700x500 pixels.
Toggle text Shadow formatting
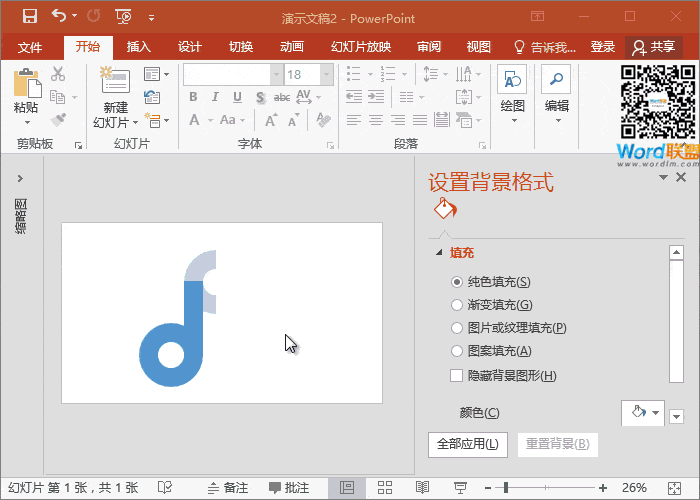[x=260, y=97]
